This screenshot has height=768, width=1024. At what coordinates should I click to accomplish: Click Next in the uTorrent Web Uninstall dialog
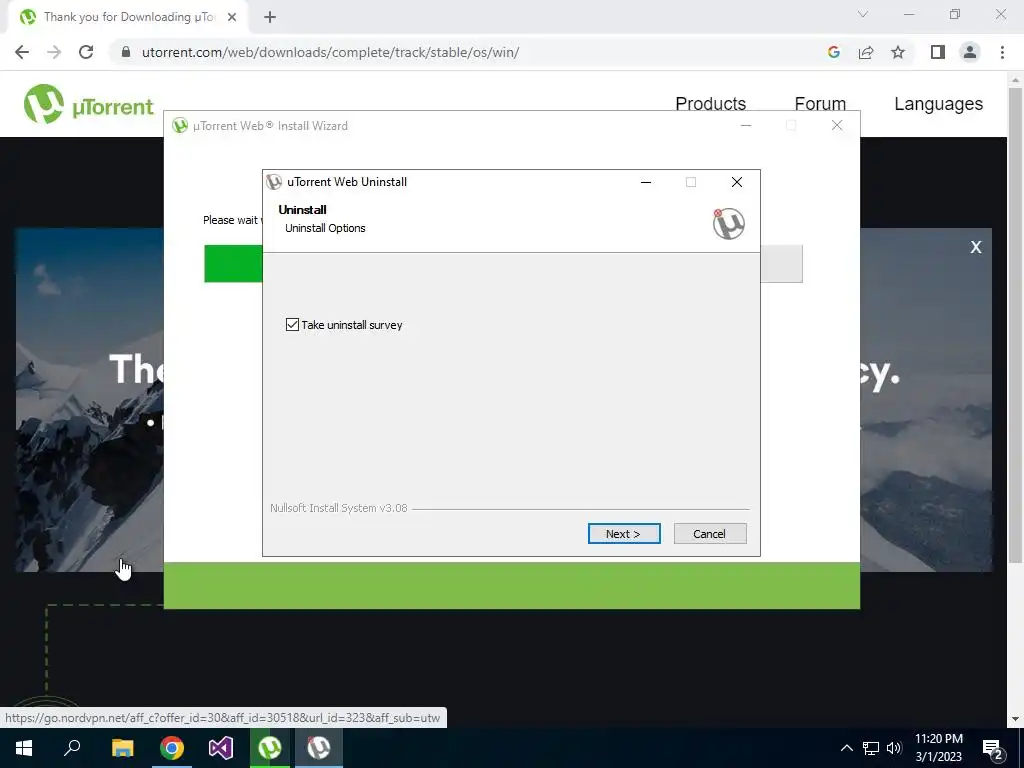(x=624, y=534)
